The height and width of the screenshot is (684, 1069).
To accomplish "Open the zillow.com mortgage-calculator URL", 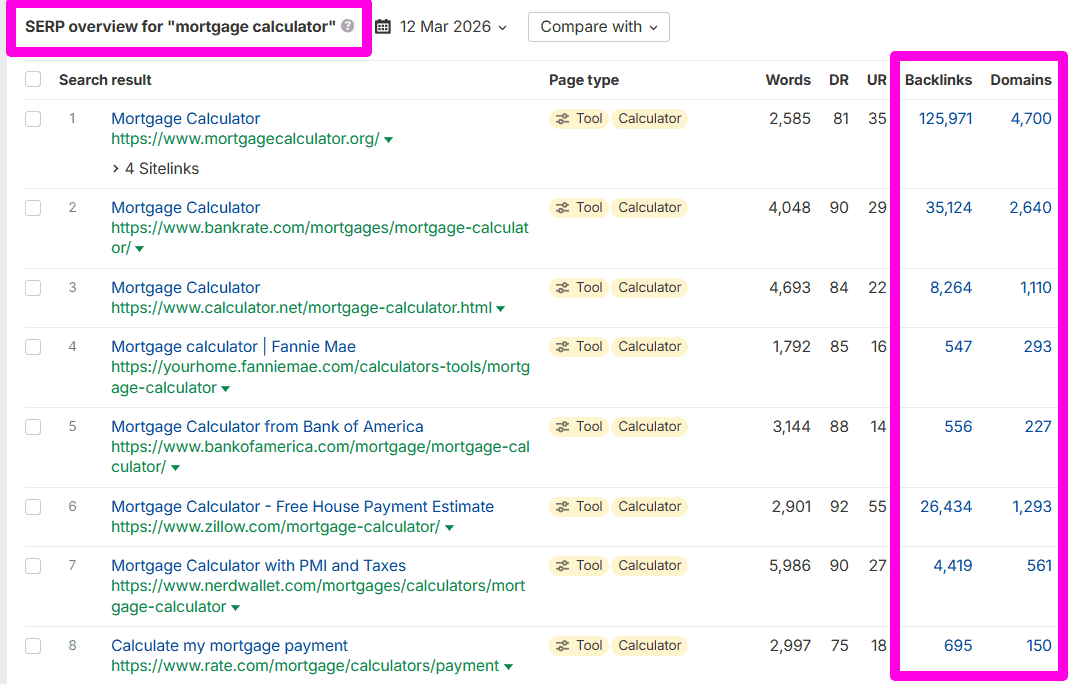I will (275, 526).
